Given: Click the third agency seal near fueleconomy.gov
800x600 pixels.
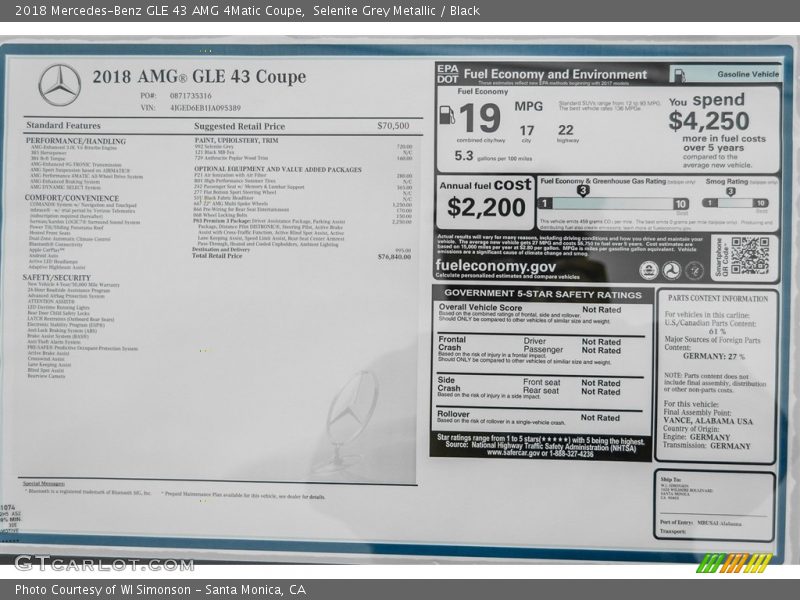Looking at the screenshot, I should [694, 270].
